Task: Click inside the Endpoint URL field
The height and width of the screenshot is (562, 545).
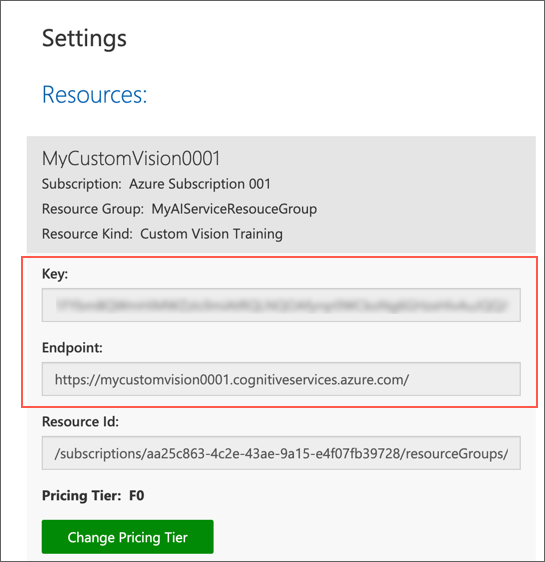Action: pos(281,379)
